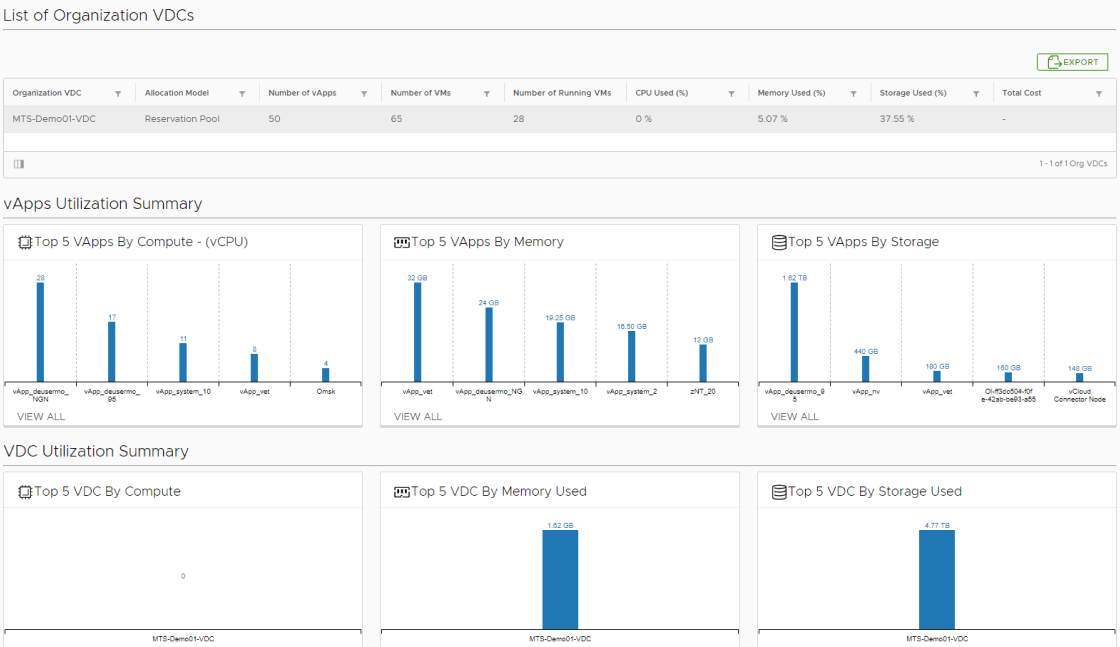This screenshot has width=1120, height=647.
Task: Open the column visibility toggle below the table
Action: [19, 164]
